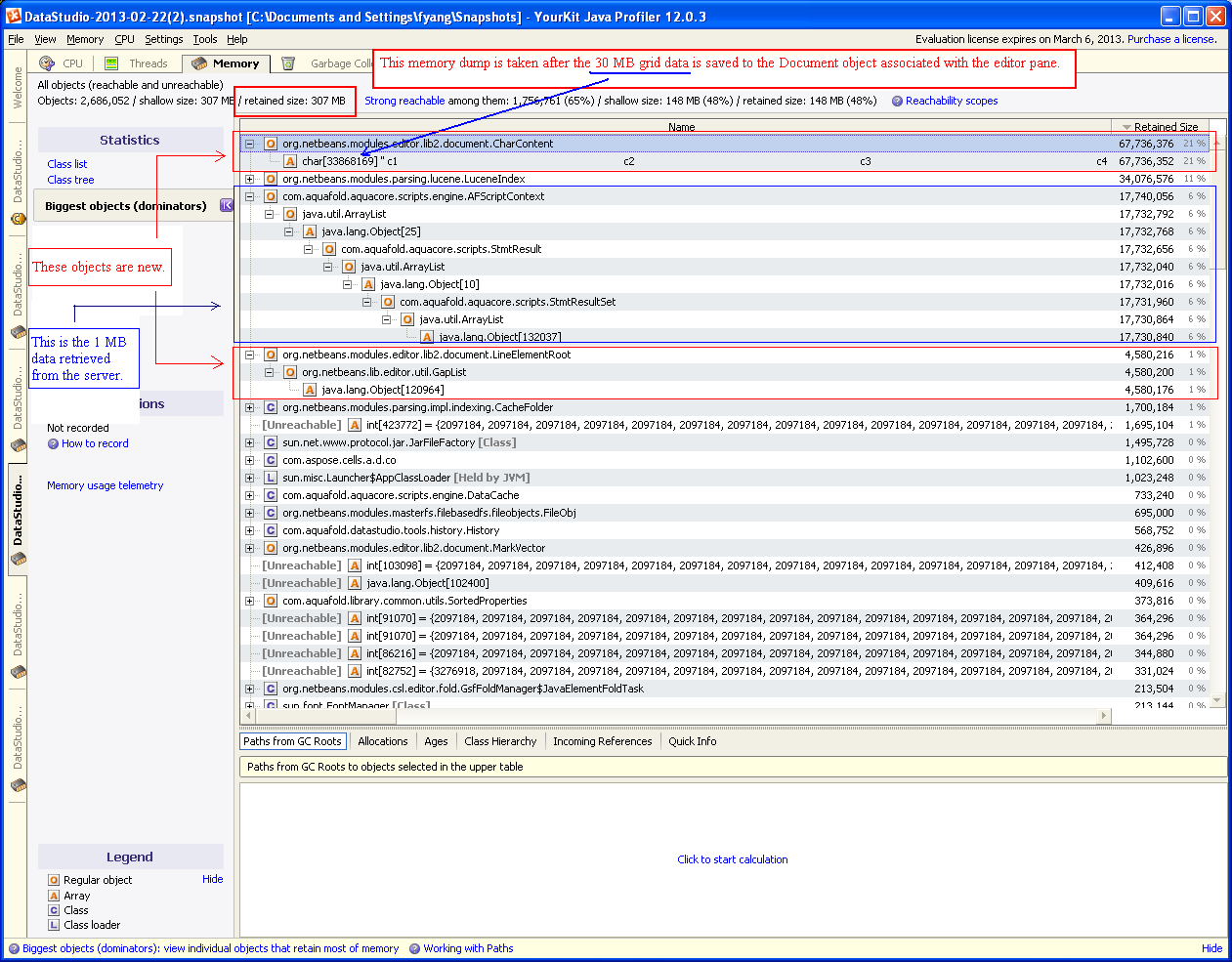Viewport: 1232px width, 962px height.
Task: Switch to the Garbage Collection tab
Action: pyautogui.click(x=328, y=63)
